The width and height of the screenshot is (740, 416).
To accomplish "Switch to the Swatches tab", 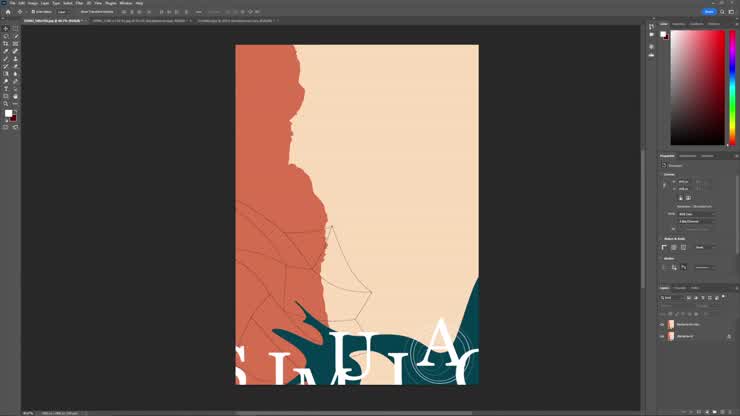I will 679,24.
